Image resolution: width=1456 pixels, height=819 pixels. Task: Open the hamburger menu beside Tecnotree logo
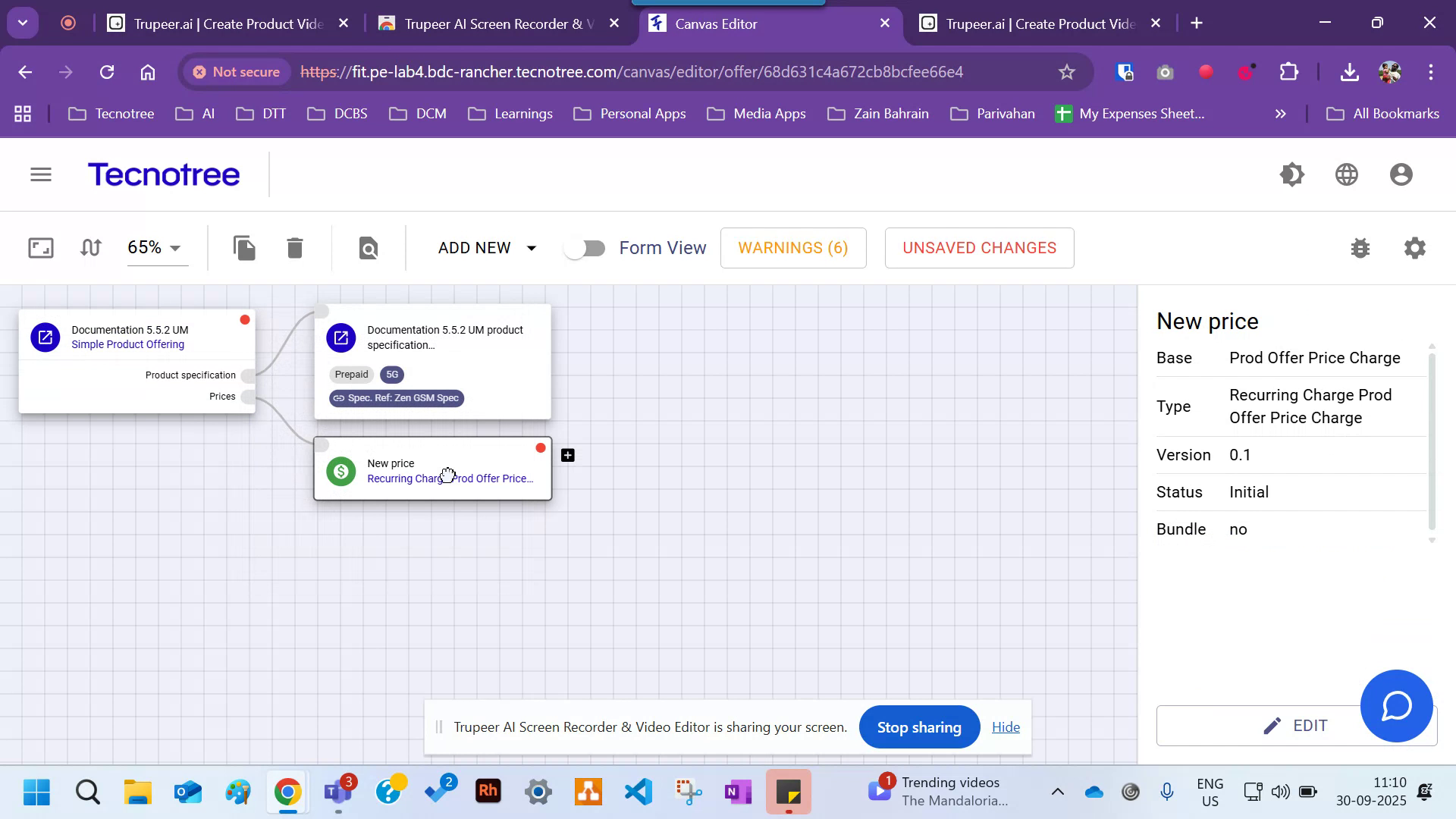click(x=41, y=174)
